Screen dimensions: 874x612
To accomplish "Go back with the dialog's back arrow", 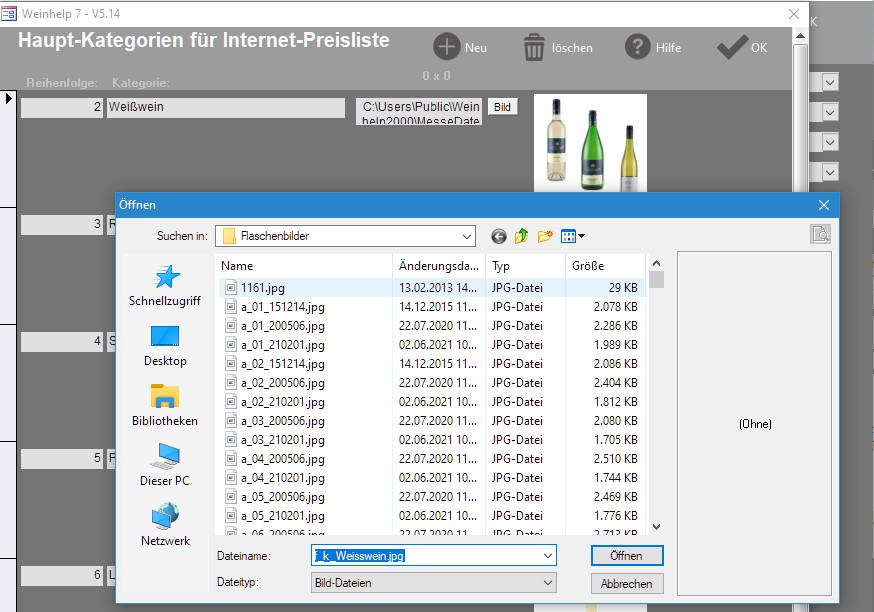I will click(x=499, y=236).
